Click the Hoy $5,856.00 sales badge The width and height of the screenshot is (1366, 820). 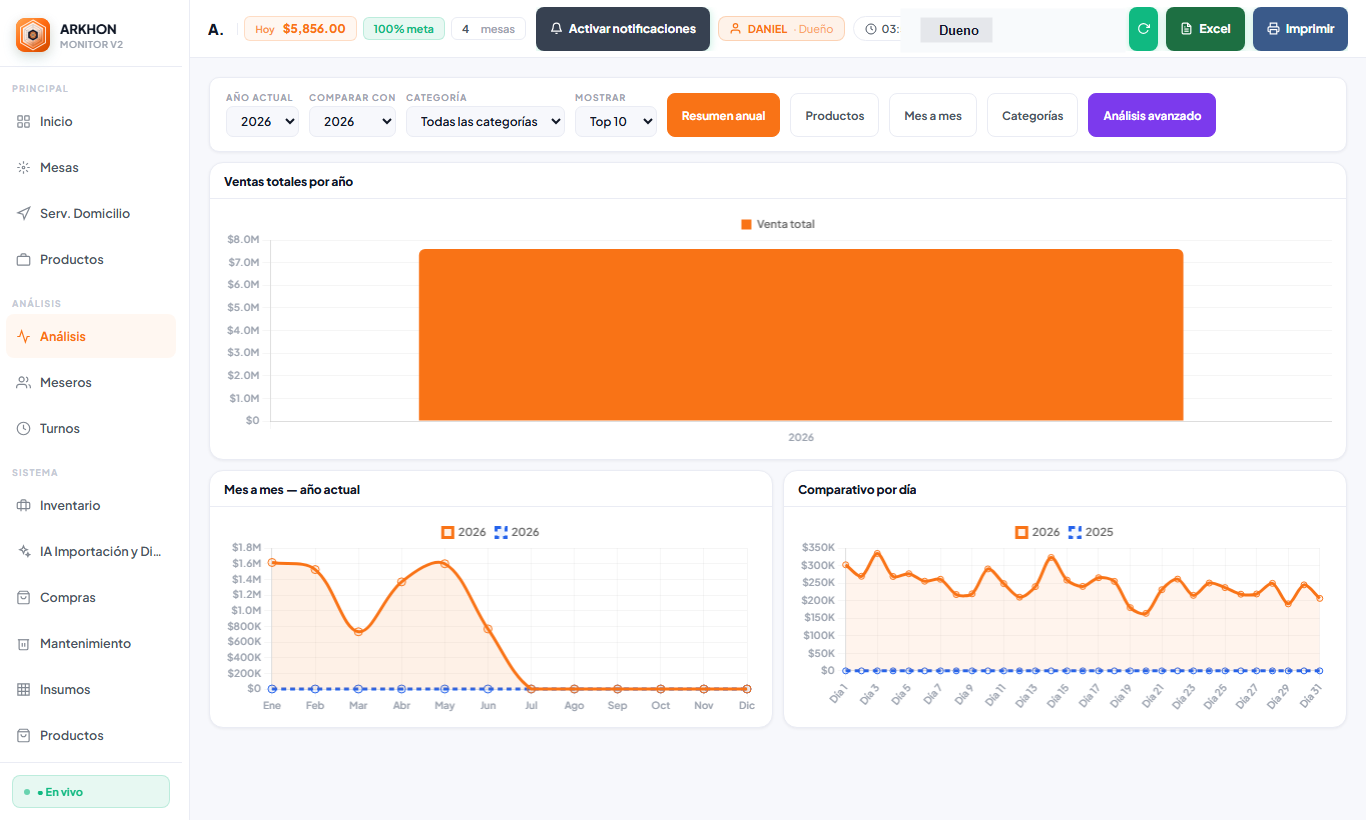tap(300, 29)
